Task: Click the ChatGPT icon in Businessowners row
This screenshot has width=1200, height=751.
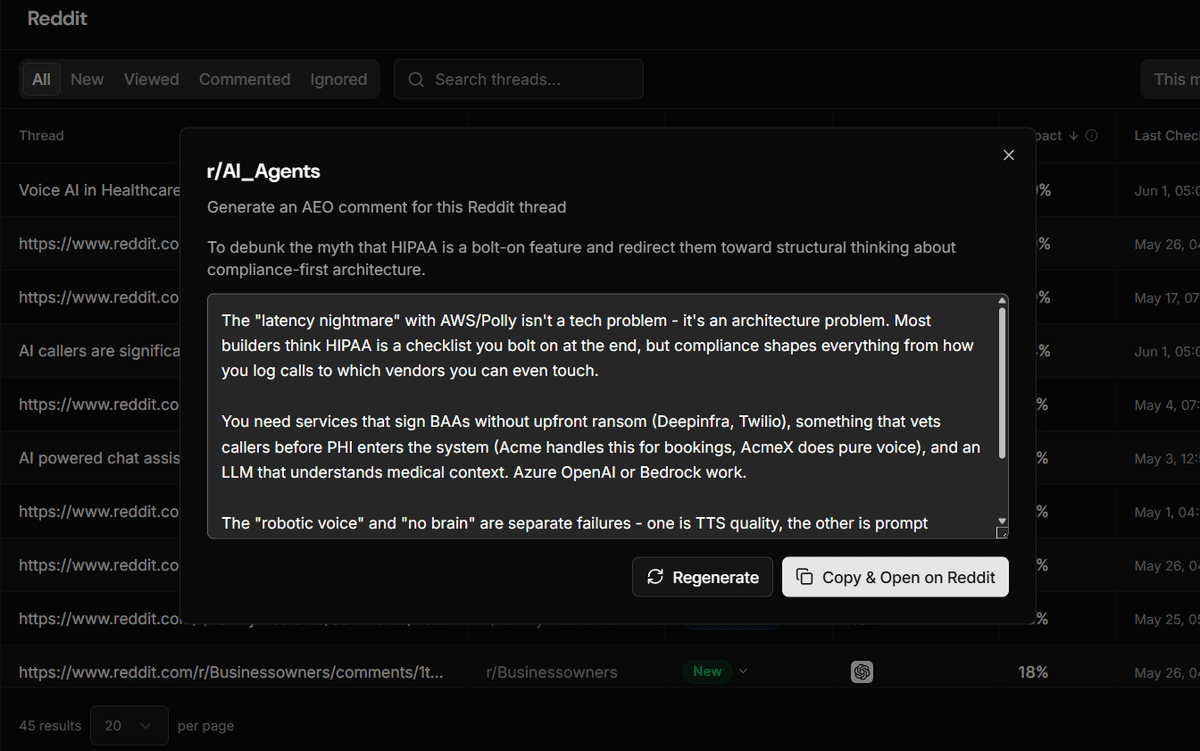Action: click(x=862, y=672)
